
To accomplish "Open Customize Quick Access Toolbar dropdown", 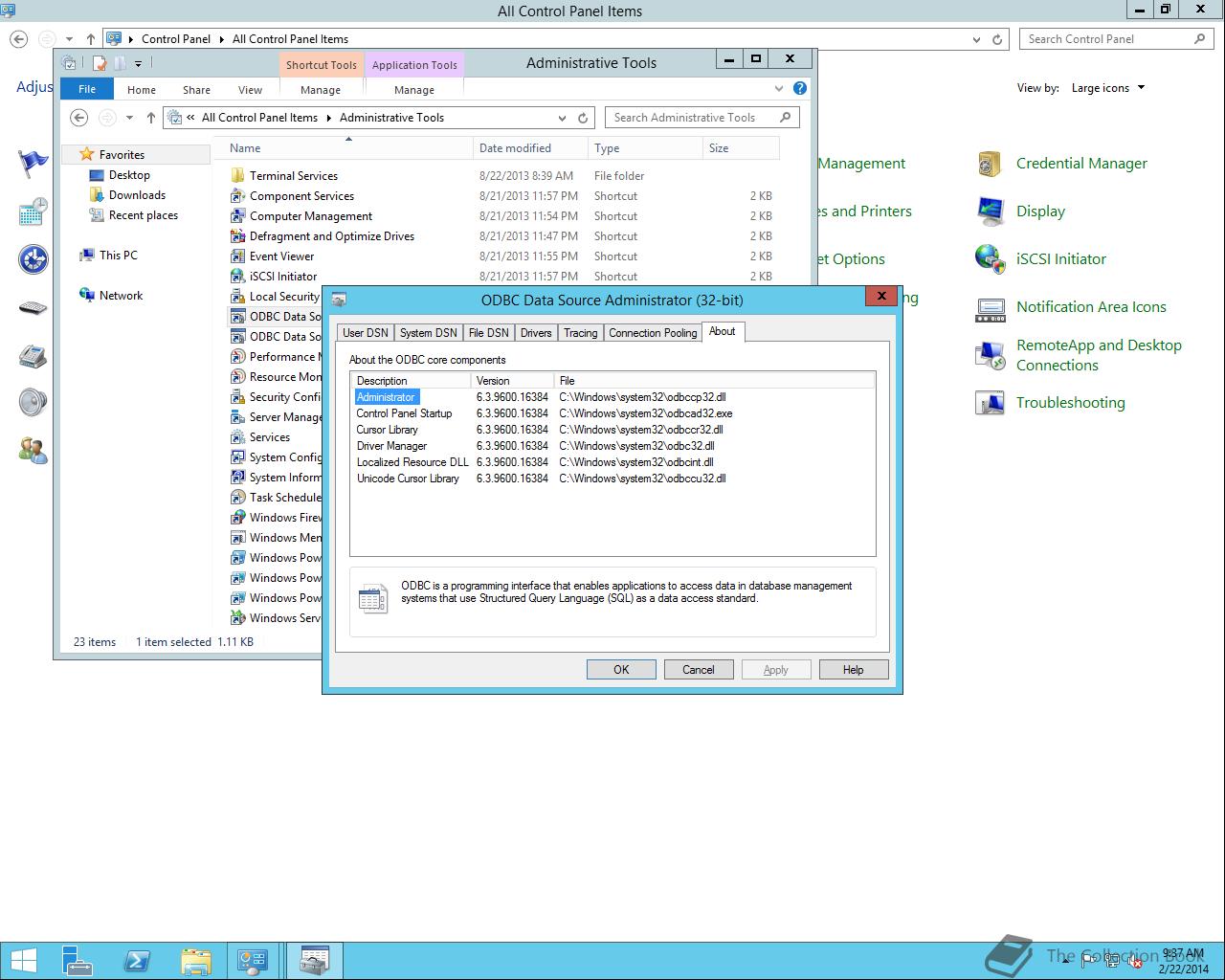I will point(138,64).
